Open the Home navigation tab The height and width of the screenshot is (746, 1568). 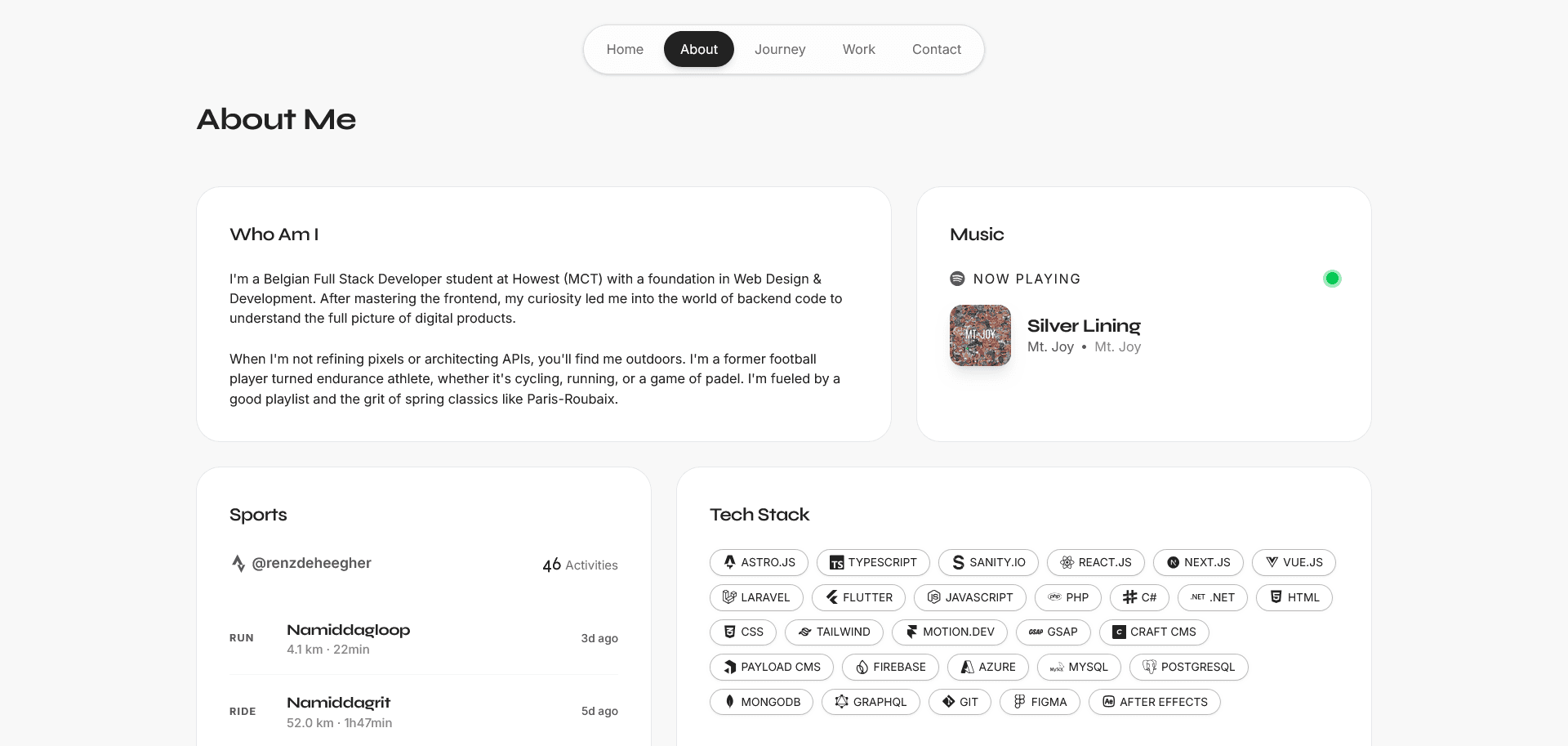(x=625, y=50)
